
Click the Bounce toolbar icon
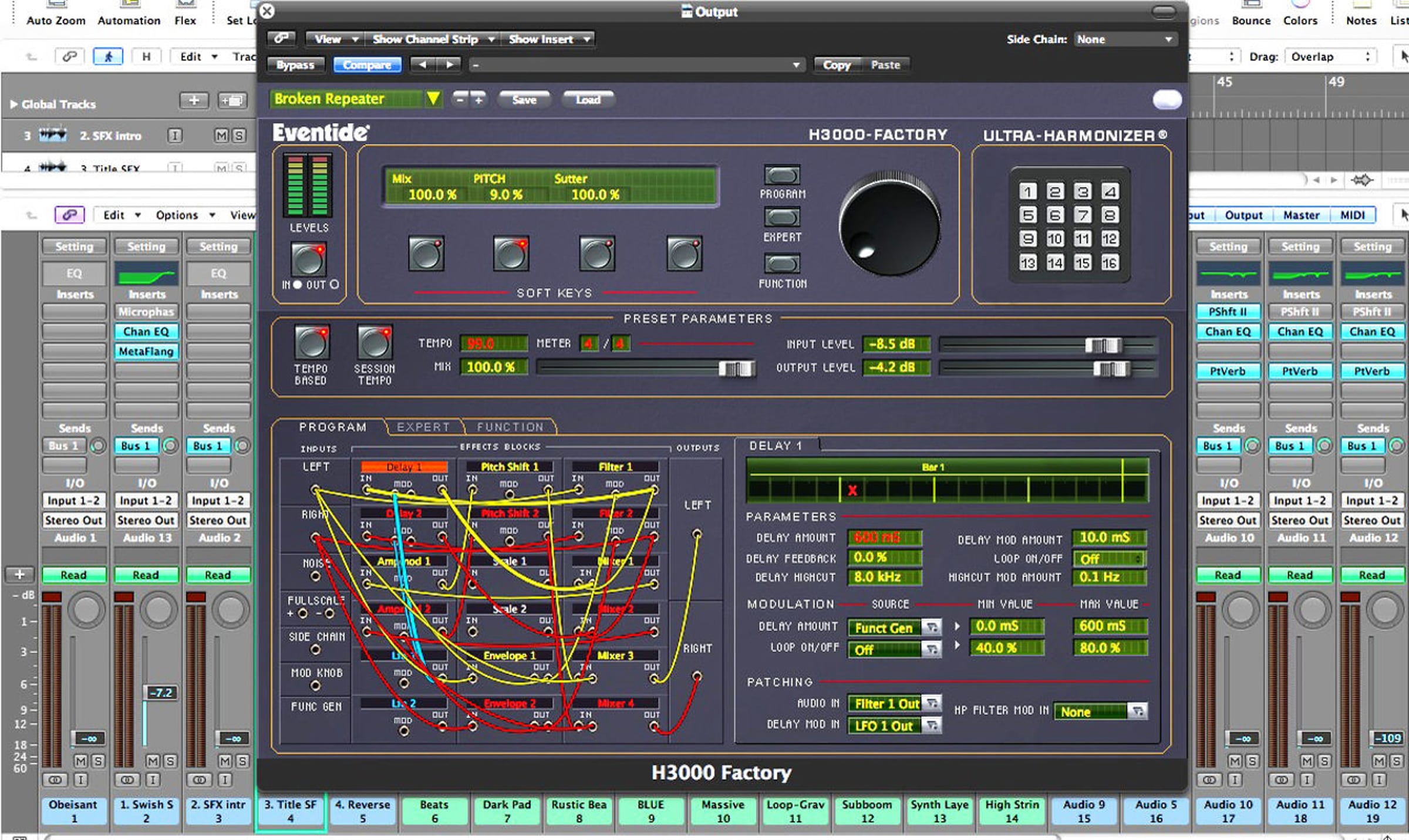pos(1251,5)
